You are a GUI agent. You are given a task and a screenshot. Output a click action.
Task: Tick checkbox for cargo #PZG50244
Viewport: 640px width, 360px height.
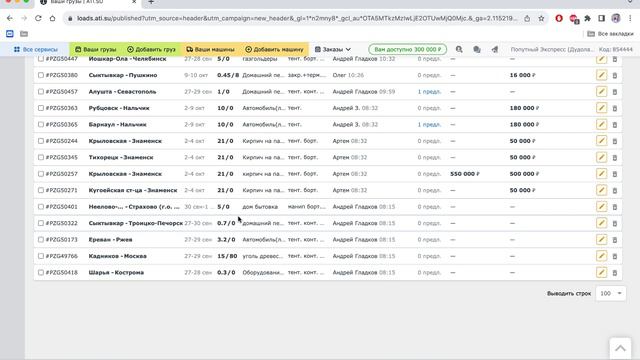41,141
